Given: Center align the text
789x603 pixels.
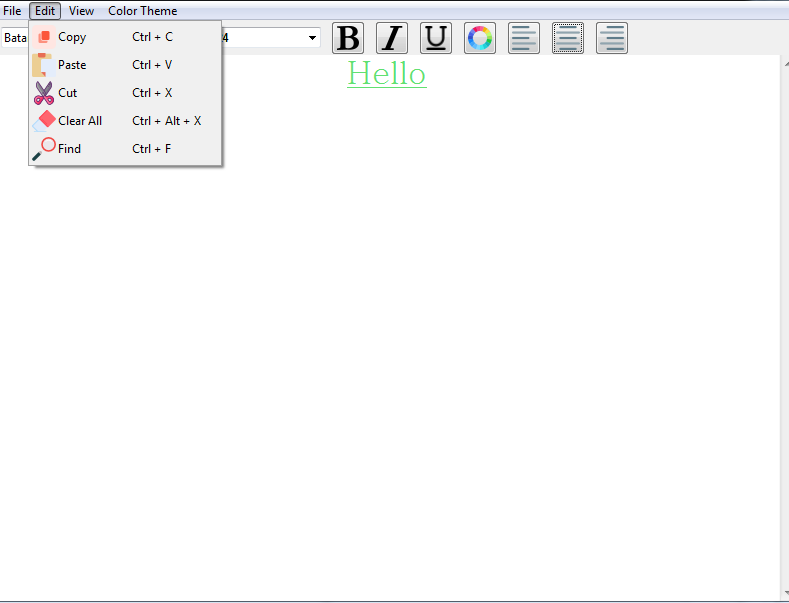Looking at the screenshot, I should tap(568, 38).
